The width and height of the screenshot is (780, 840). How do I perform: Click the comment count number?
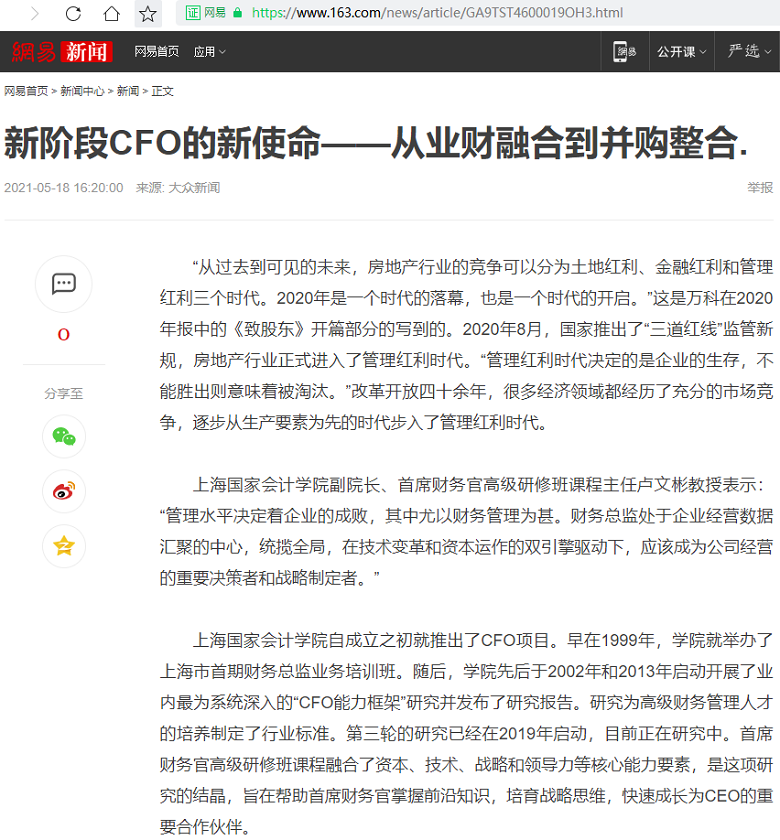tap(64, 335)
